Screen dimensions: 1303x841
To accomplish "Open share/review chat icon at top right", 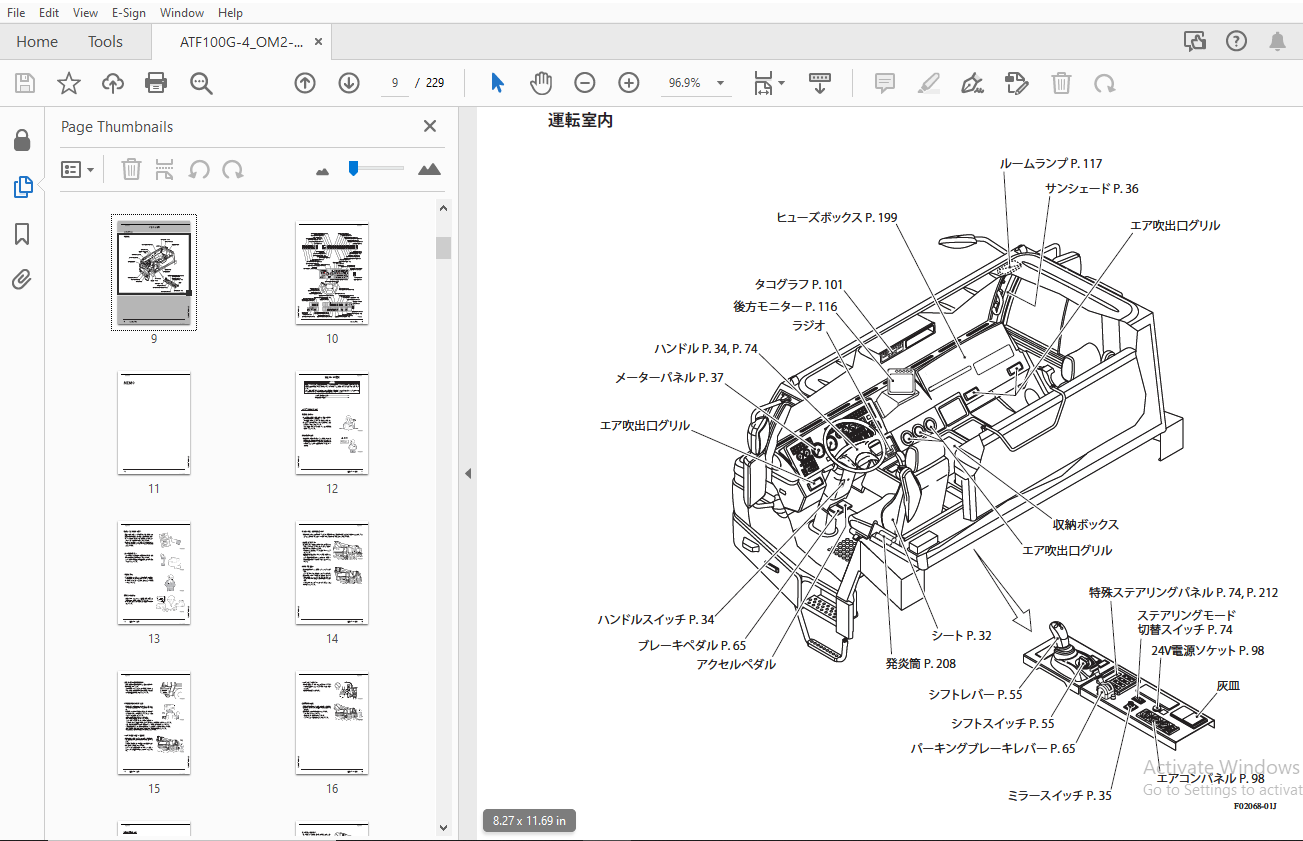I will [1194, 41].
